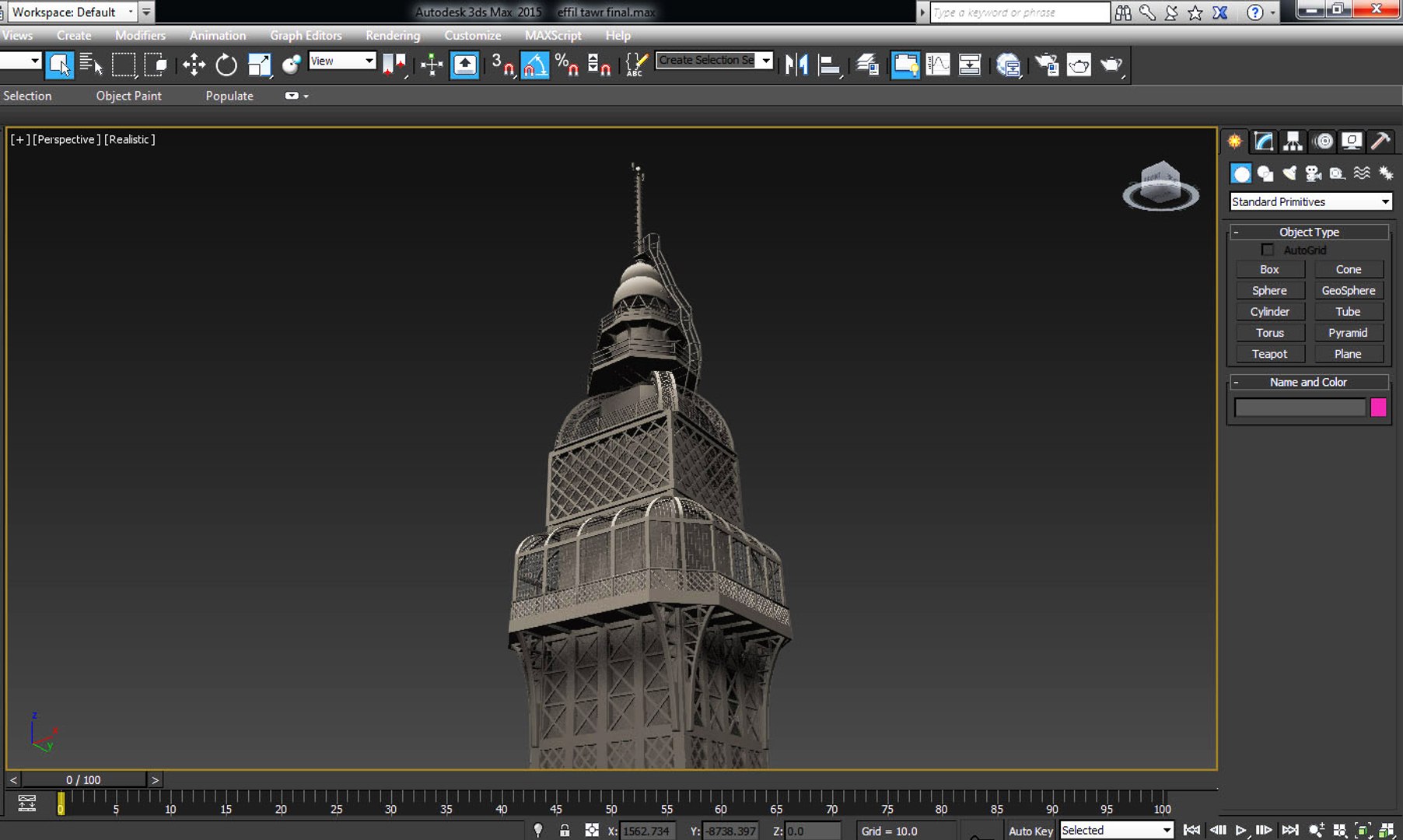The width and height of the screenshot is (1403, 840).
Task: Select the Lights category icon
Action: [x=1289, y=173]
